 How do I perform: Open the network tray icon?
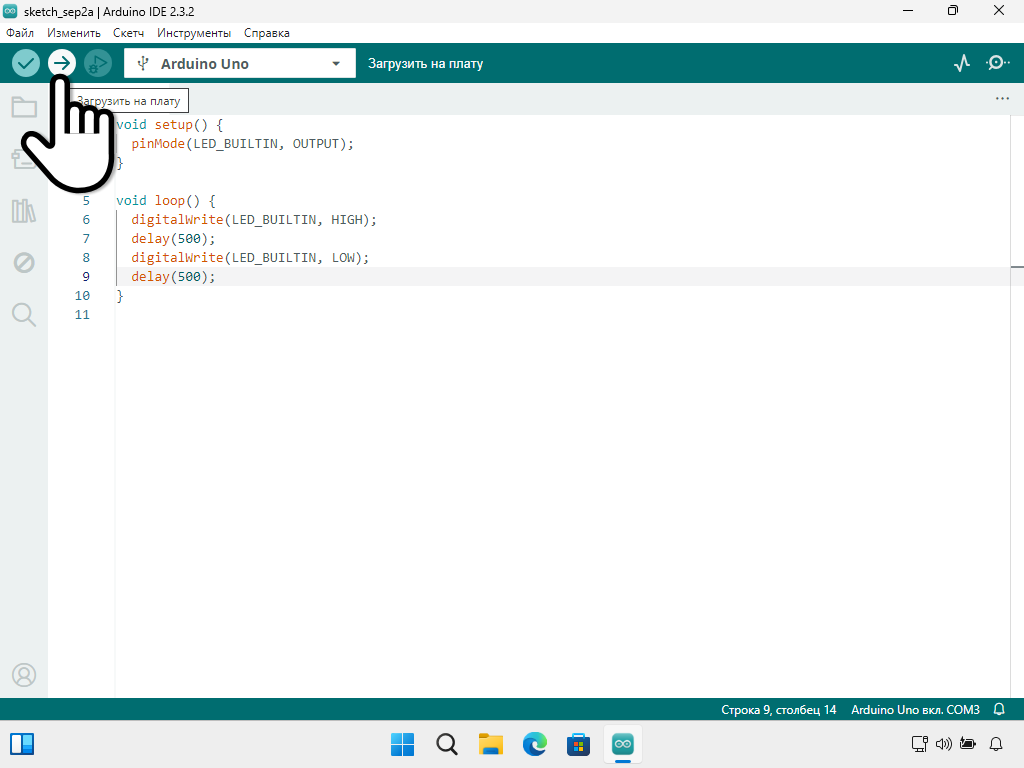pos(920,744)
